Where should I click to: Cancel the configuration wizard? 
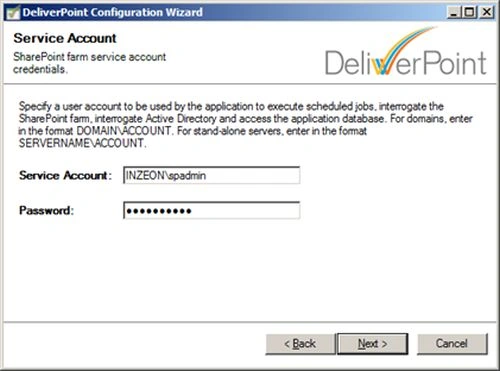pos(452,344)
